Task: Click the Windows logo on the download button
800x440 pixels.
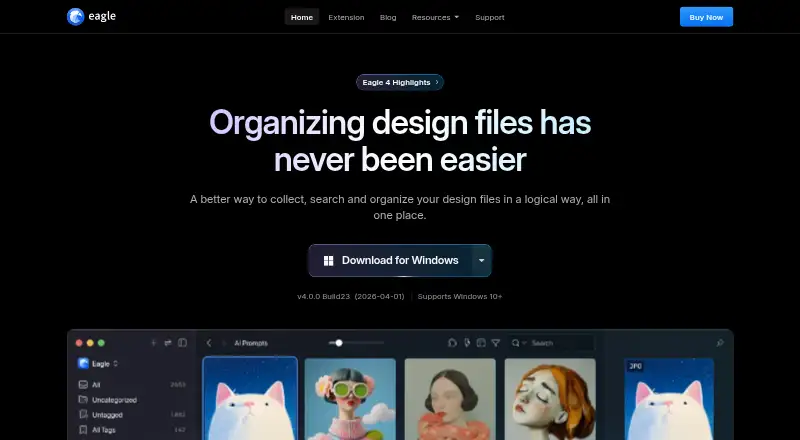Action: [329, 261]
